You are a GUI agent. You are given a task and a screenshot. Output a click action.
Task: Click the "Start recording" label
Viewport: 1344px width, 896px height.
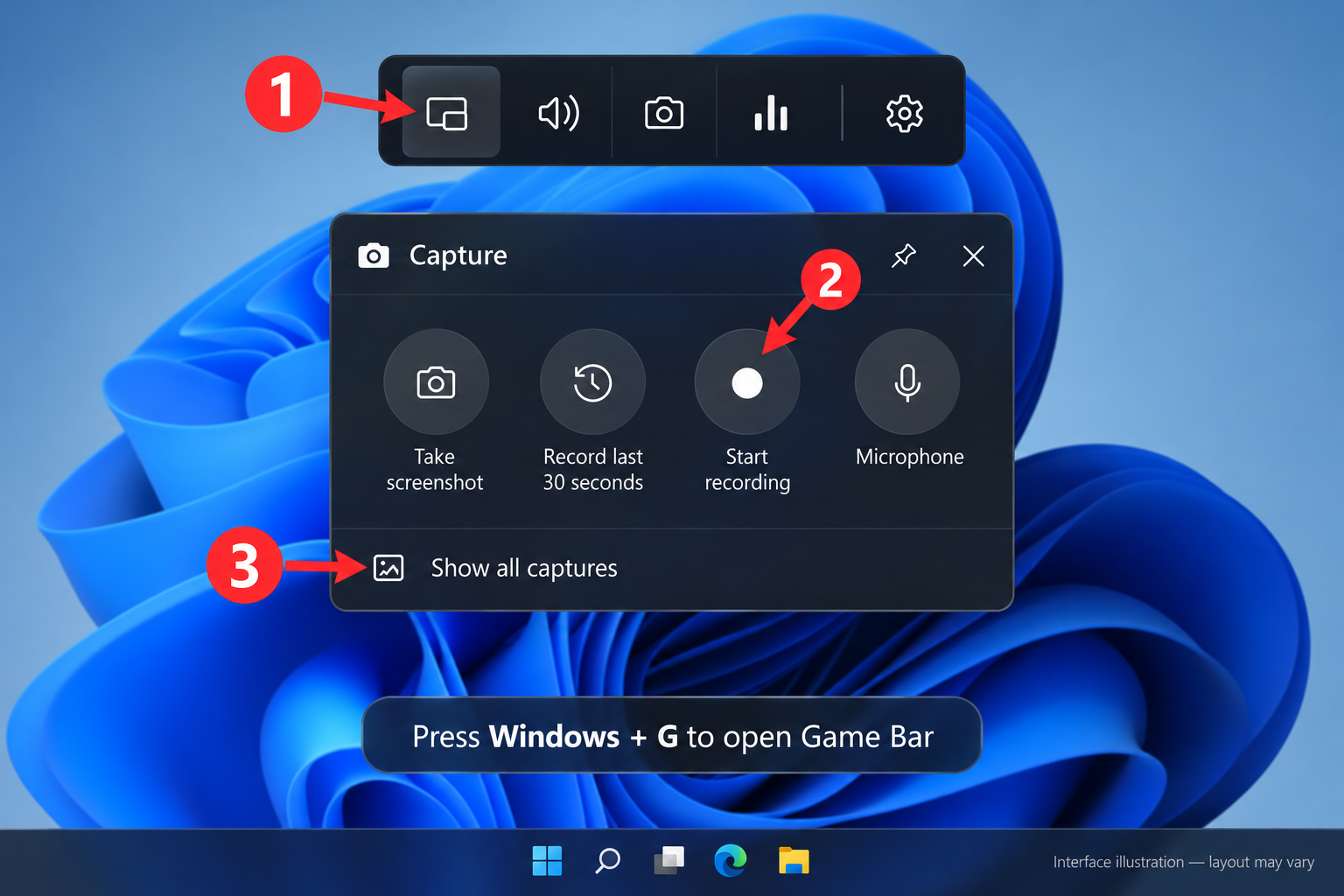[x=747, y=470]
